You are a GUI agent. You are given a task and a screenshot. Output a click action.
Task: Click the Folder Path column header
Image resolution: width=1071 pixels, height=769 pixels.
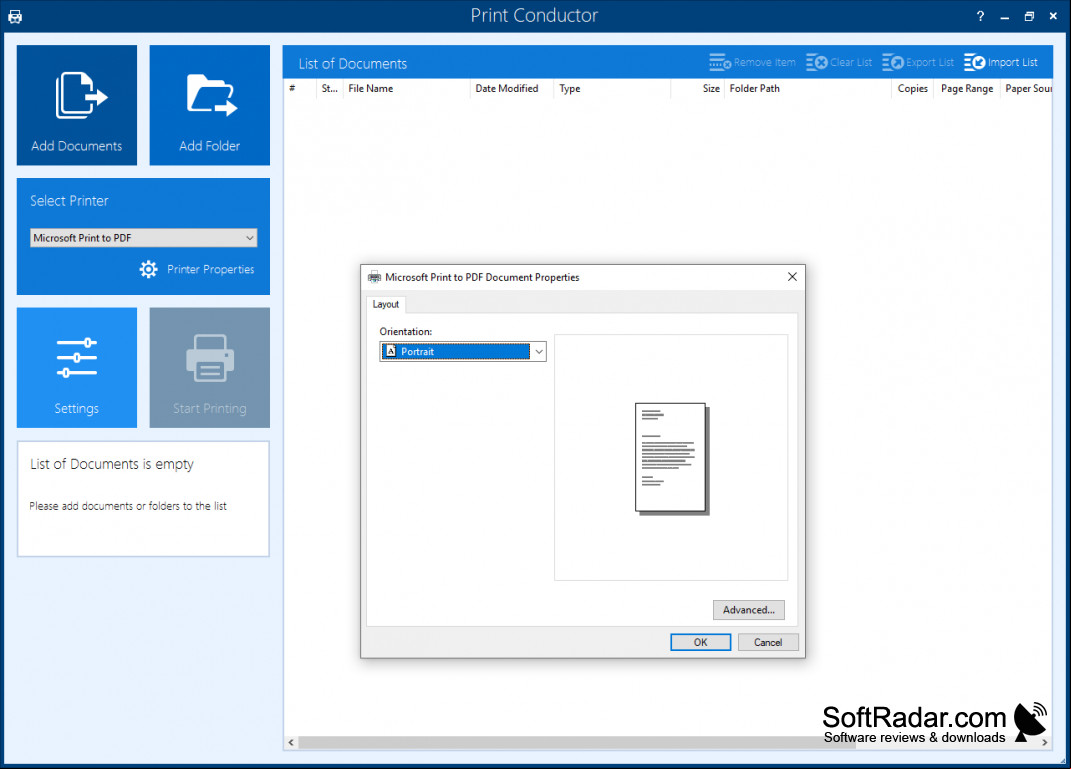click(807, 88)
